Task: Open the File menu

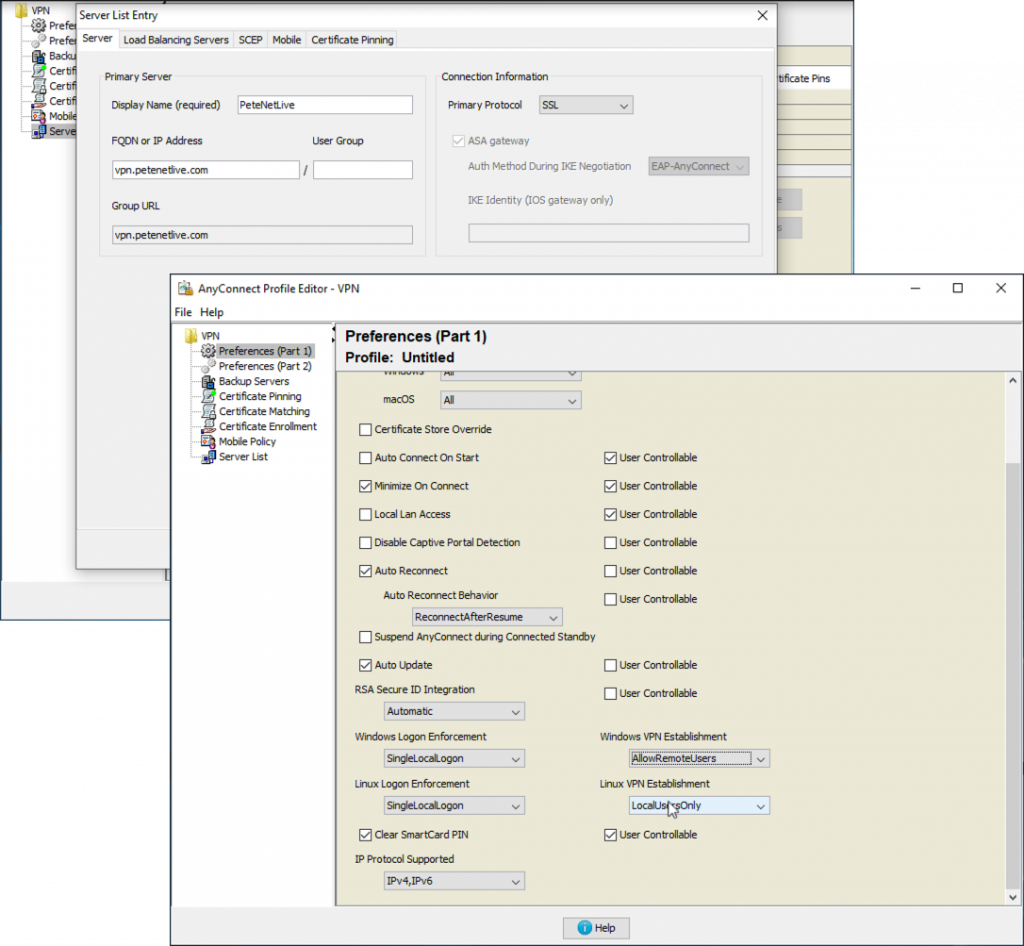Action: point(183,312)
